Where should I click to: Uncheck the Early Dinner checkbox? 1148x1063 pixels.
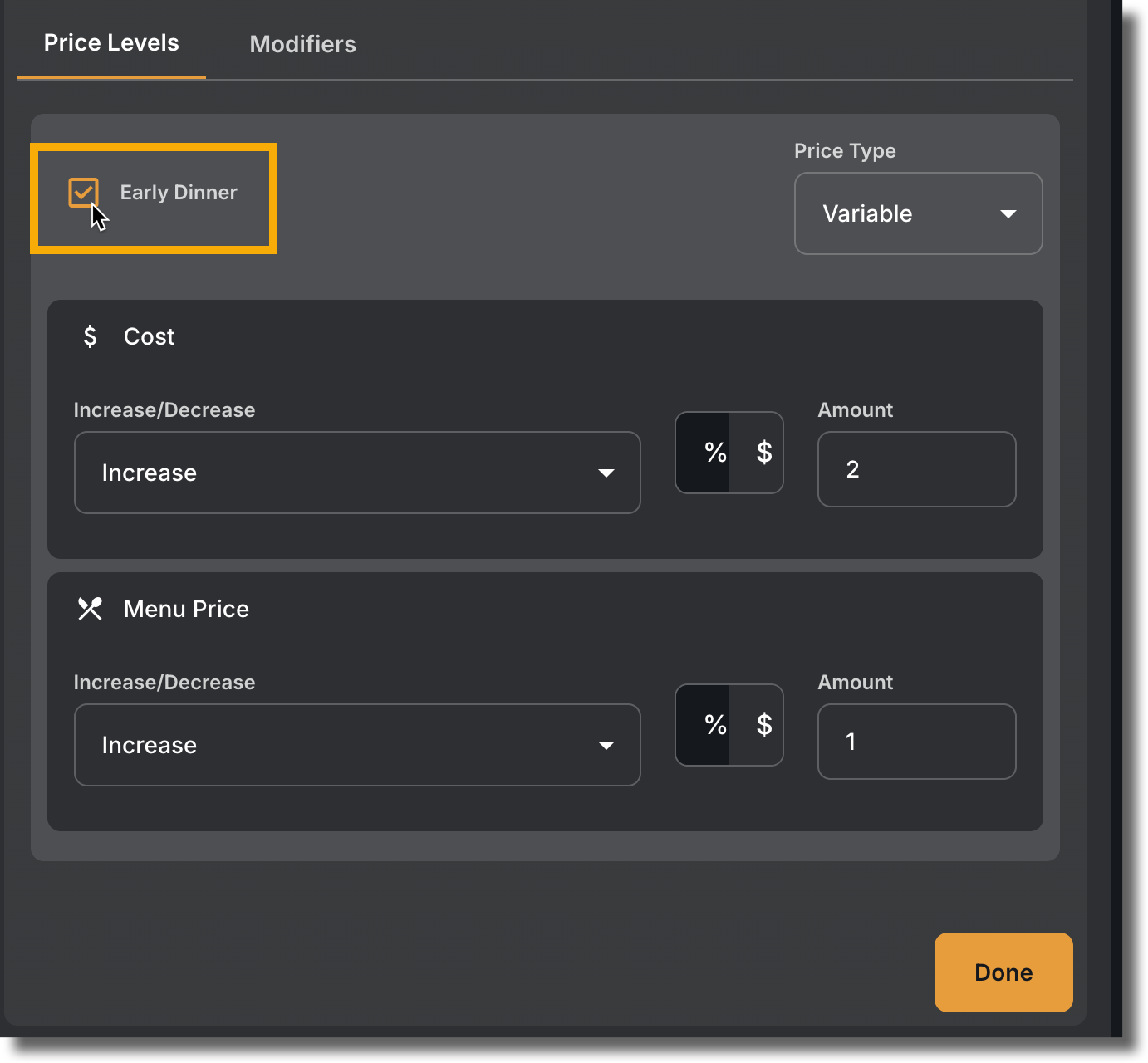(83, 193)
